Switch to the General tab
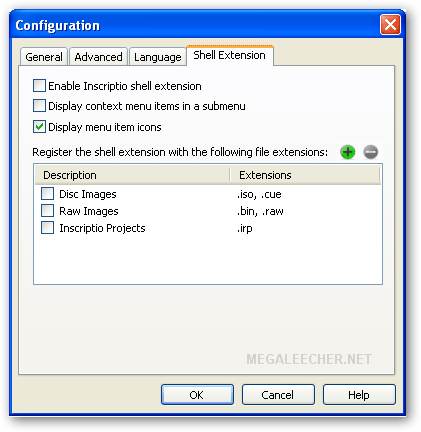Image resolution: width=421 pixels, height=432 pixels. tap(44, 57)
